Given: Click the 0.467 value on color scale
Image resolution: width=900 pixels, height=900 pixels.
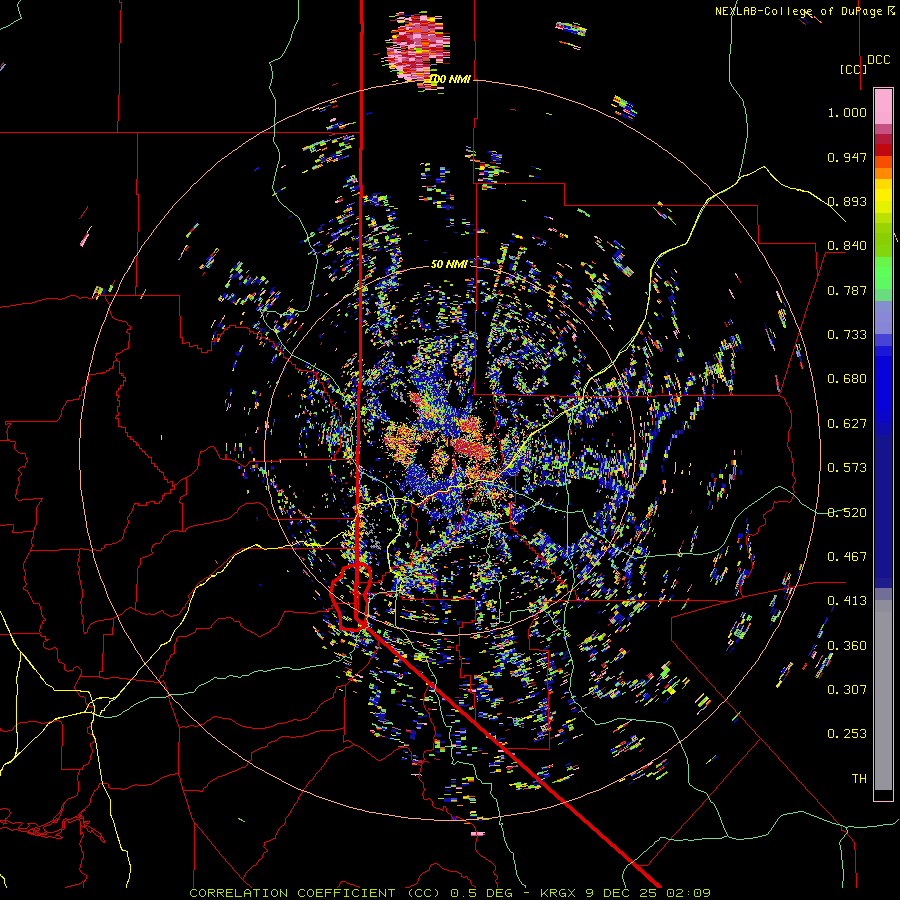Looking at the screenshot, I should click(847, 557).
